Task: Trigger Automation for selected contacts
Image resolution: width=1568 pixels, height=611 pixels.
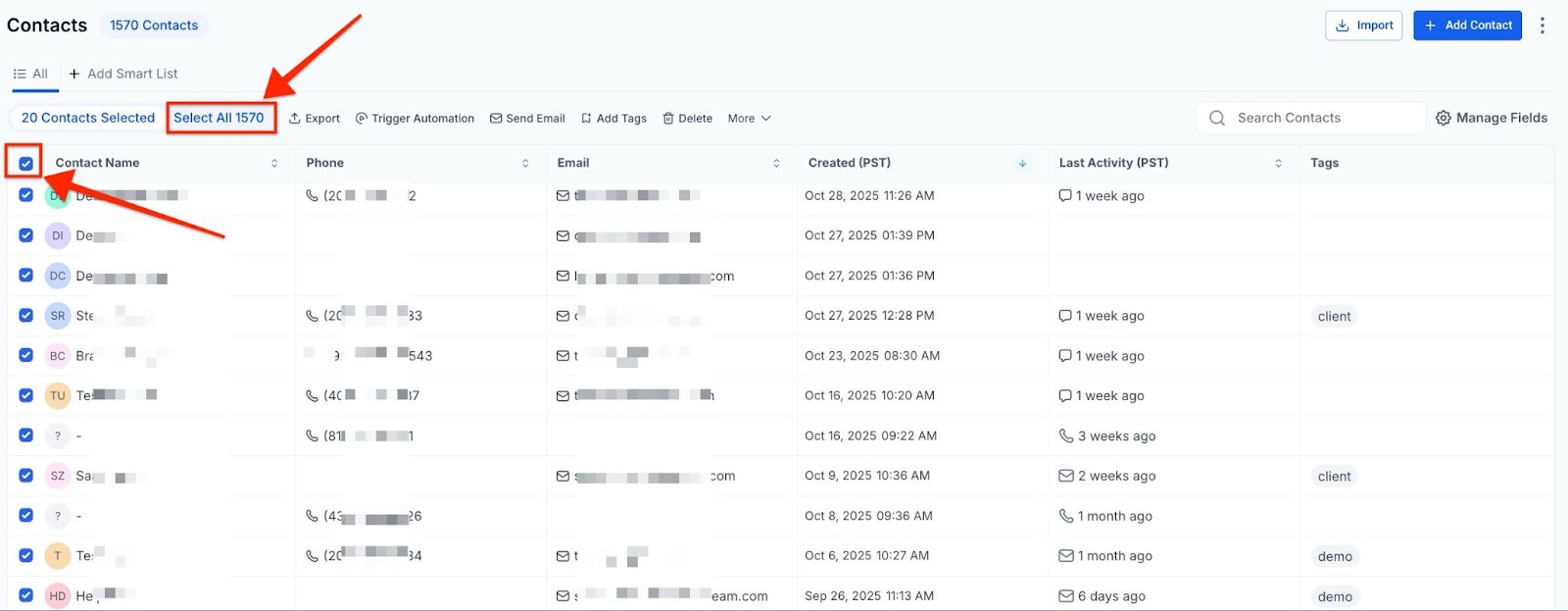Action: (x=415, y=118)
